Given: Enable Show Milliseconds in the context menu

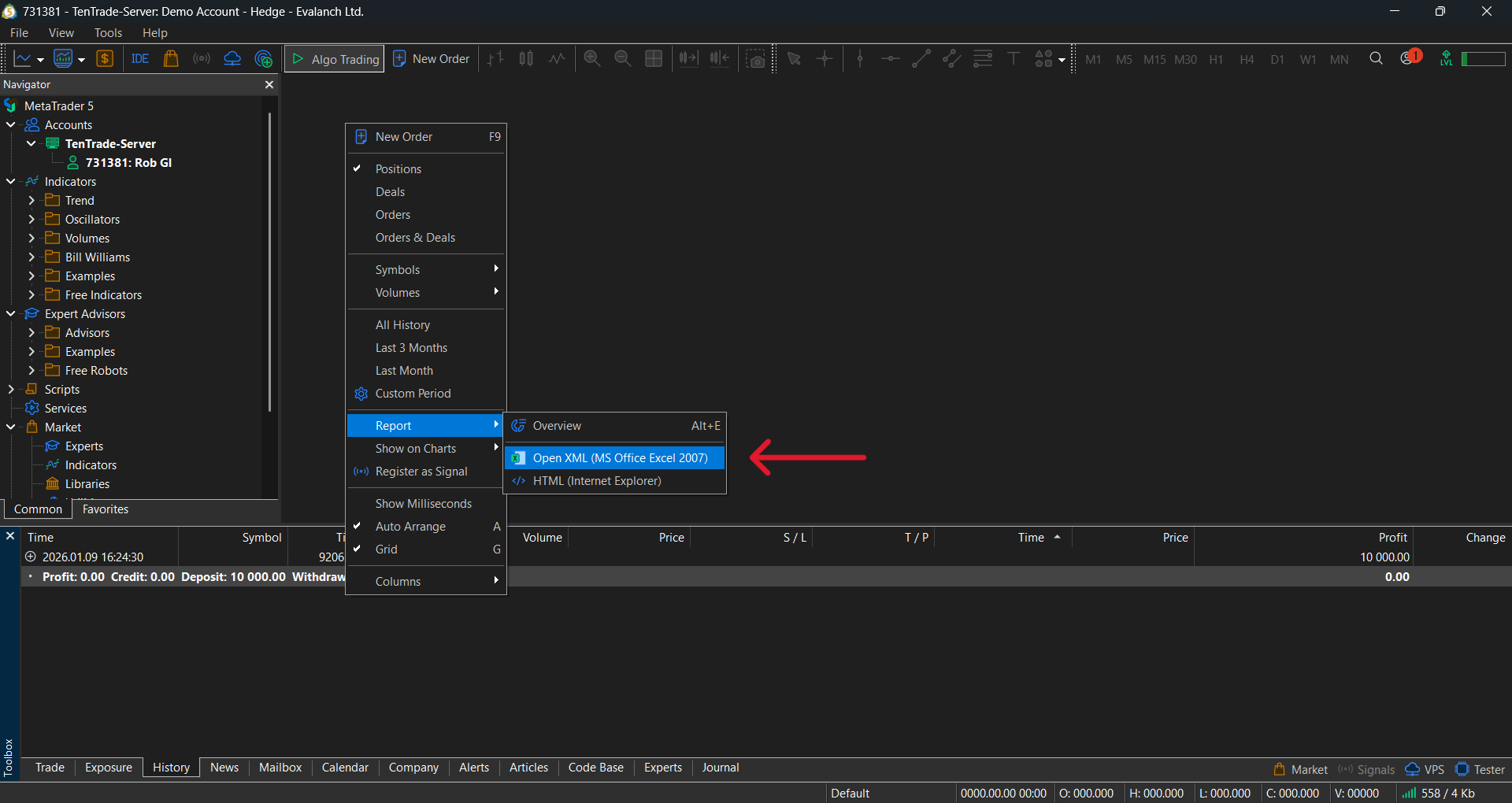Looking at the screenshot, I should [x=426, y=504].
